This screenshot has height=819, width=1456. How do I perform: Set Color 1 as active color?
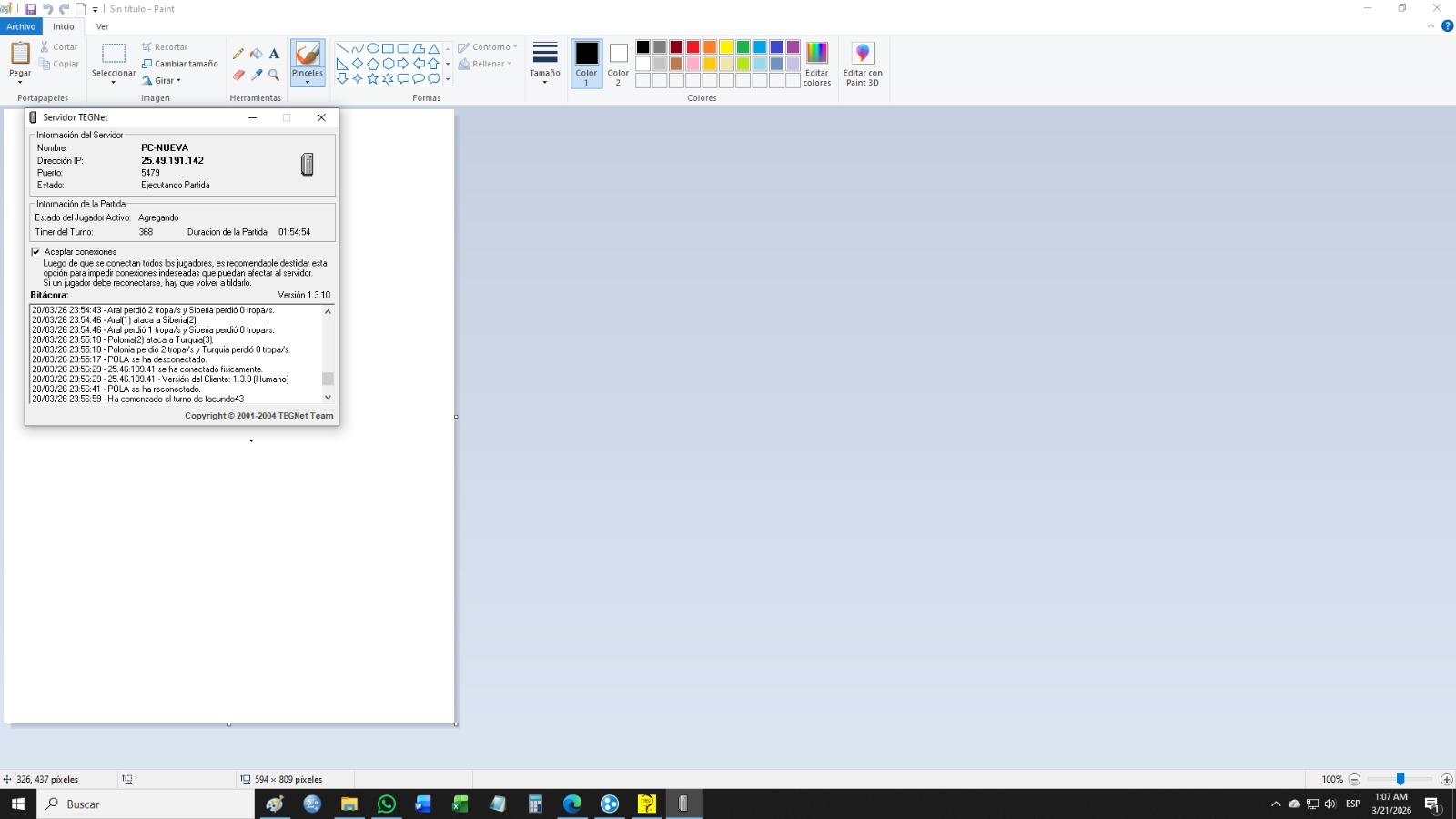click(x=586, y=63)
